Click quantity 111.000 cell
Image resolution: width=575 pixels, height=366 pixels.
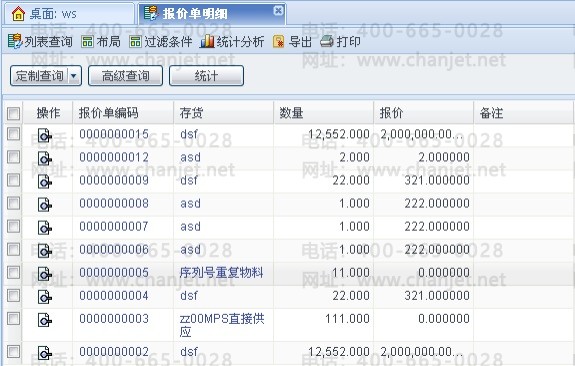pos(347,318)
